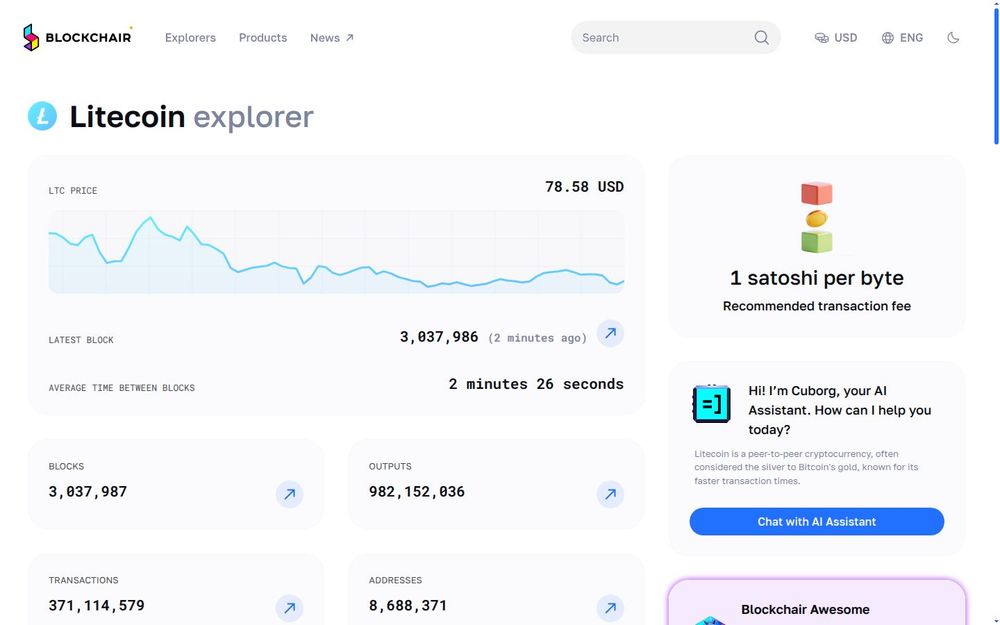Click the LTC PRICE label
The width and height of the screenshot is (1000, 625).
pos(73,191)
